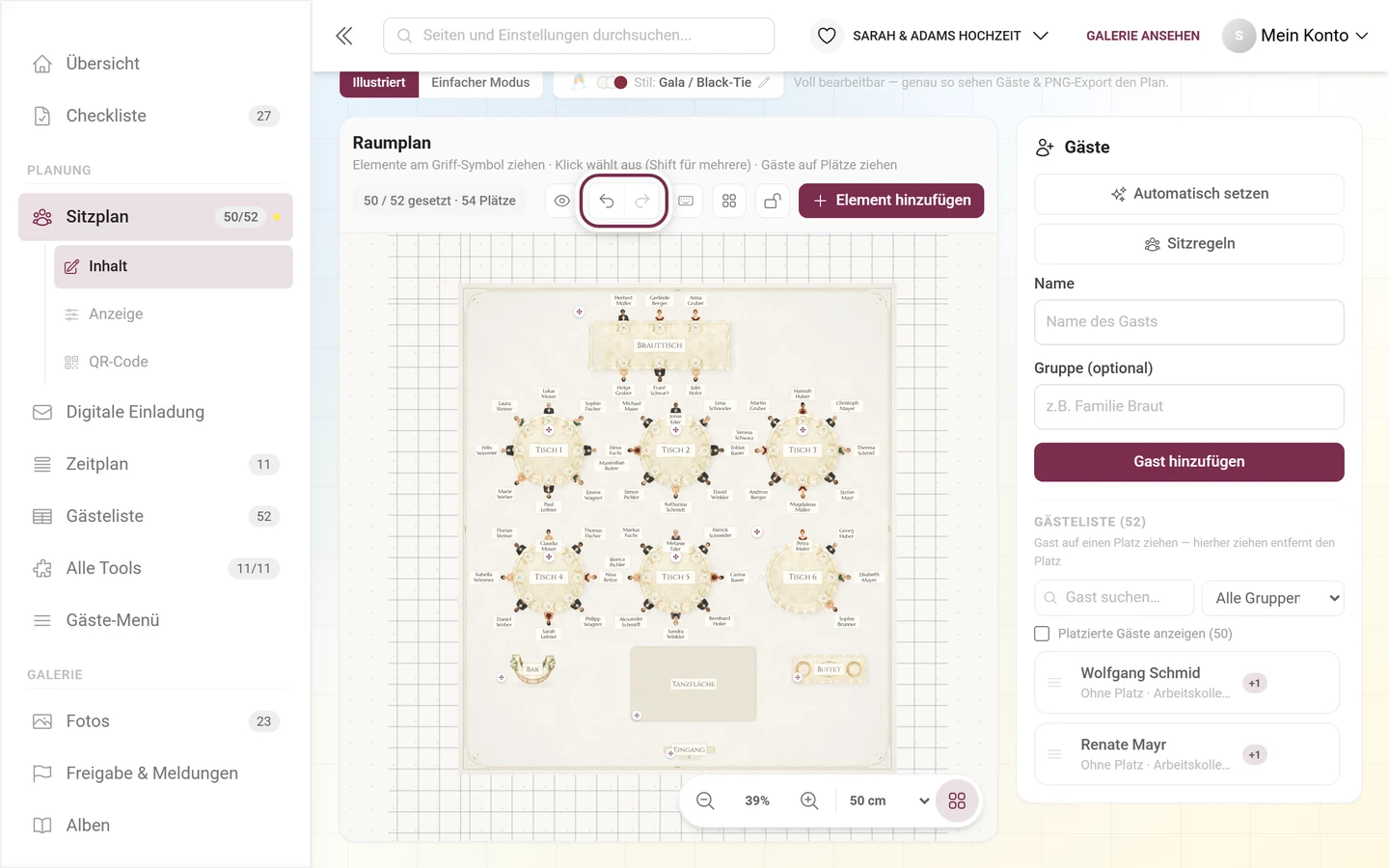Viewport: 1389px width, 868px height.
Task: Click the Eingang move handle
Action: click(670, 753)
